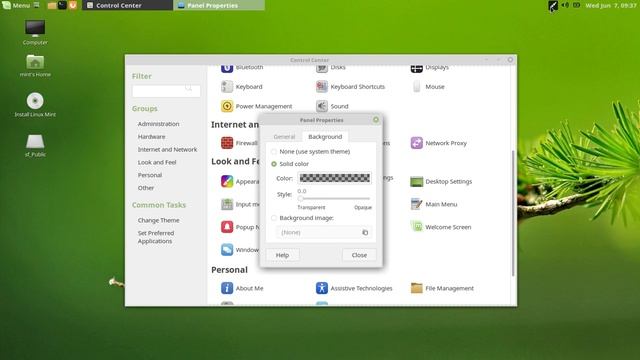Click Computer desktop icon
The image size is (640, 360).
[35, 29]
